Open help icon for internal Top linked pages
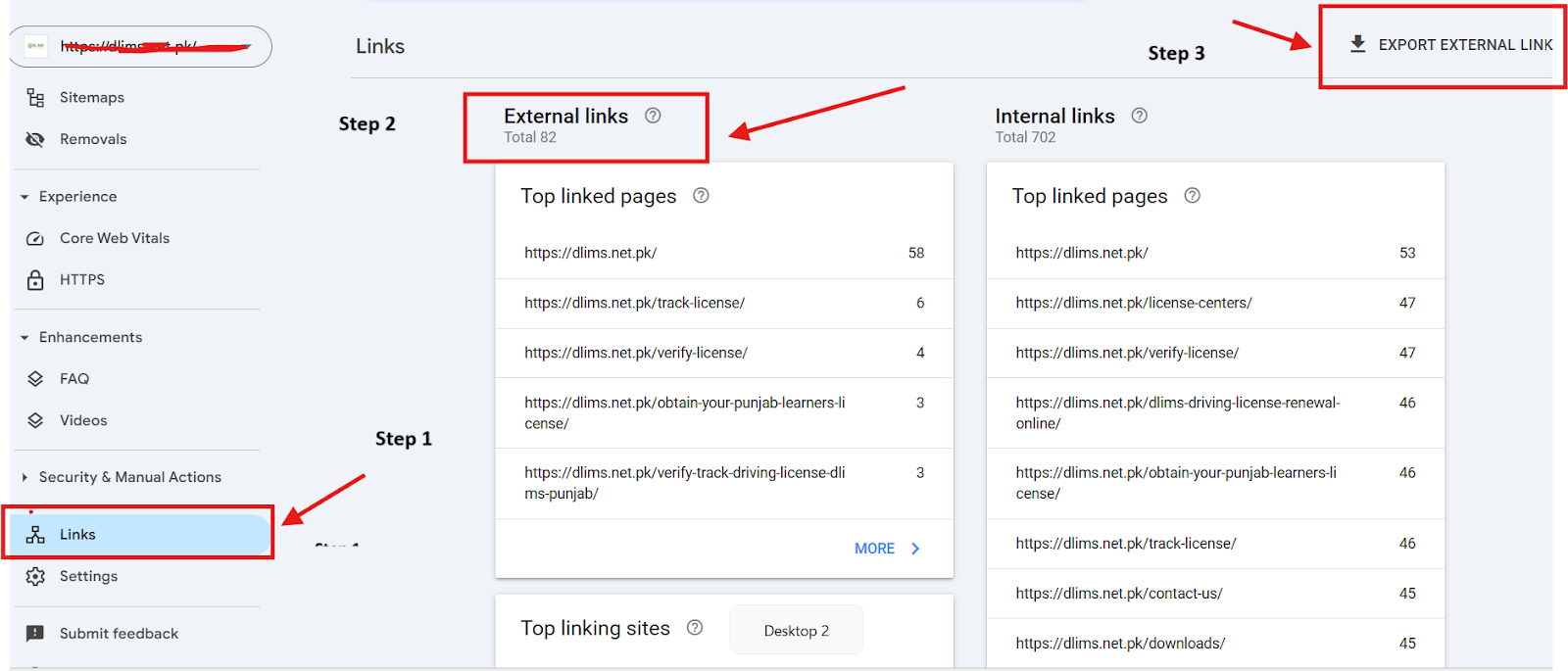 [1192, 196]
